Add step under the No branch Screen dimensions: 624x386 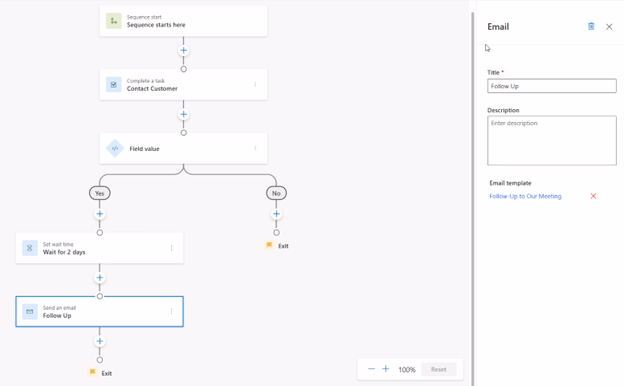pyautogui.click(x=276, y=214)
